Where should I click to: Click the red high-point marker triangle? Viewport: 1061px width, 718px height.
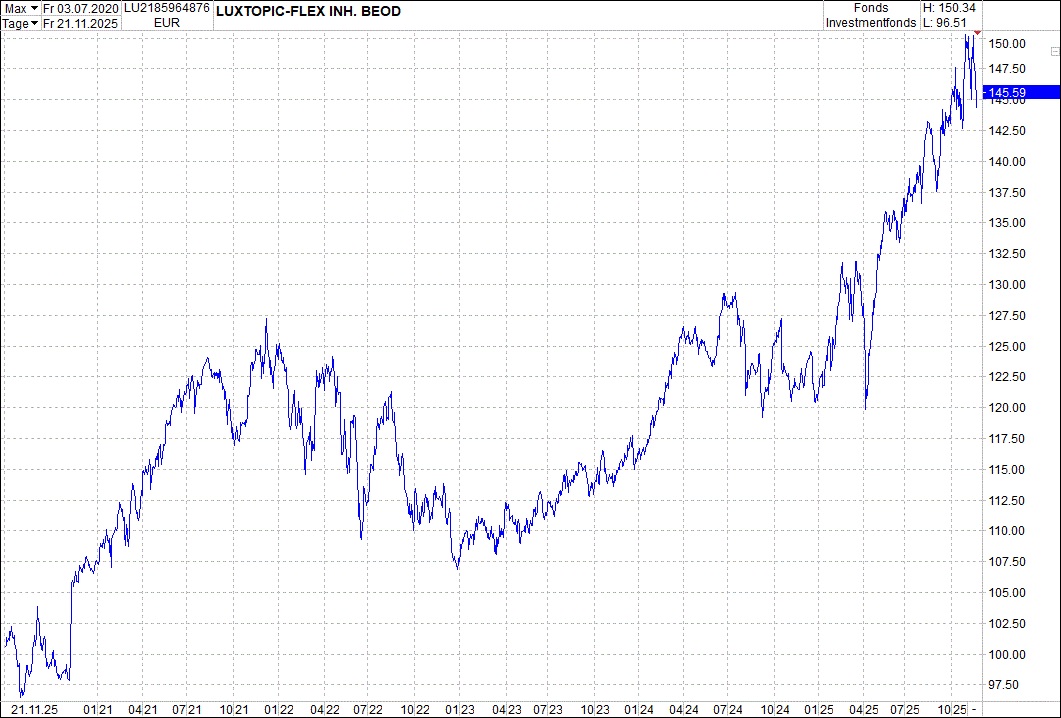[977, 32]
